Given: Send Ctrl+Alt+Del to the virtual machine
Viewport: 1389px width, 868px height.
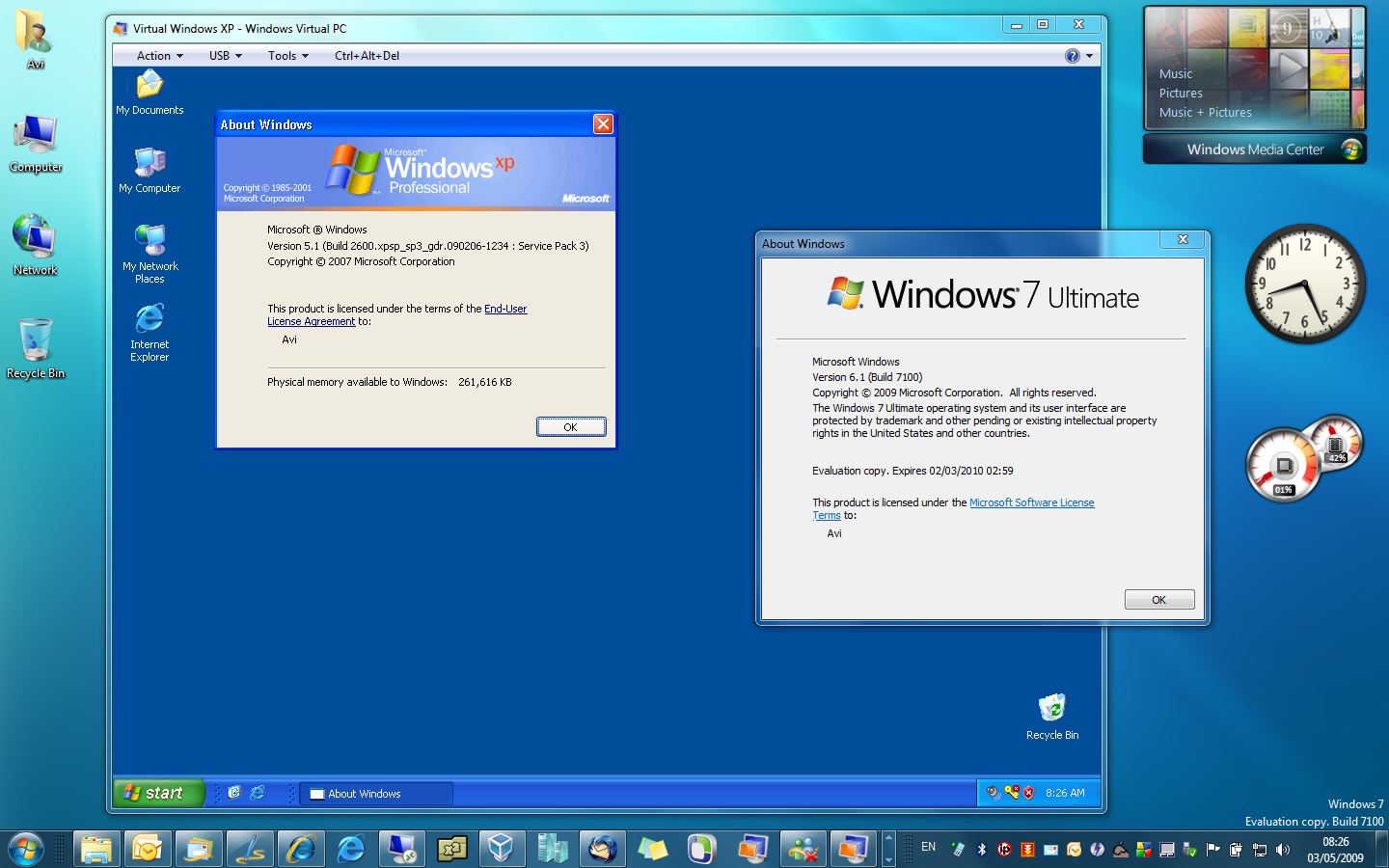Looking at the screenshot, I should coord(367,56).
